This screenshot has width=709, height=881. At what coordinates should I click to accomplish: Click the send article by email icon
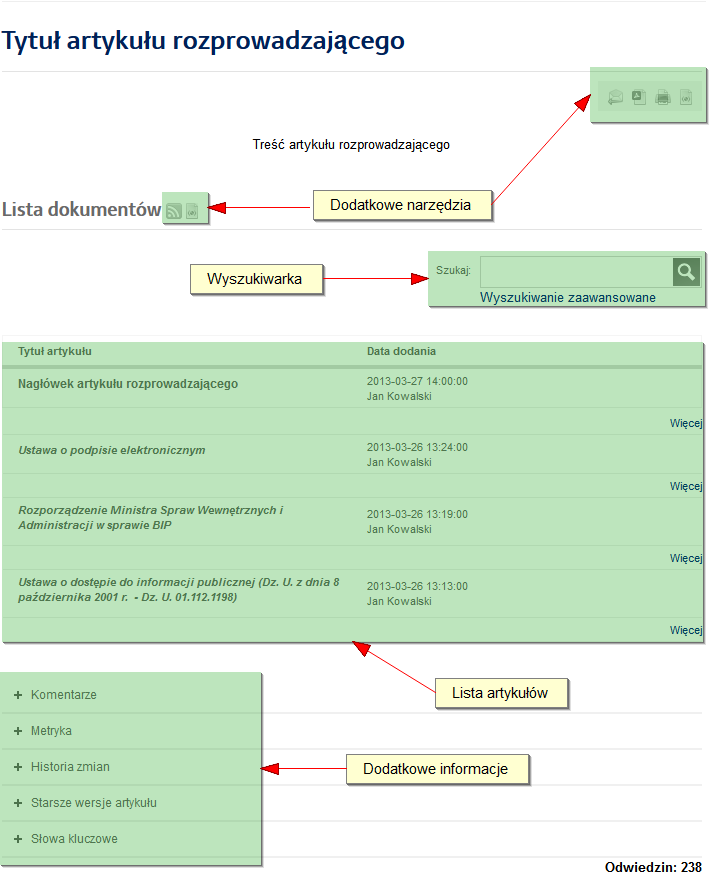coord(615,97)
